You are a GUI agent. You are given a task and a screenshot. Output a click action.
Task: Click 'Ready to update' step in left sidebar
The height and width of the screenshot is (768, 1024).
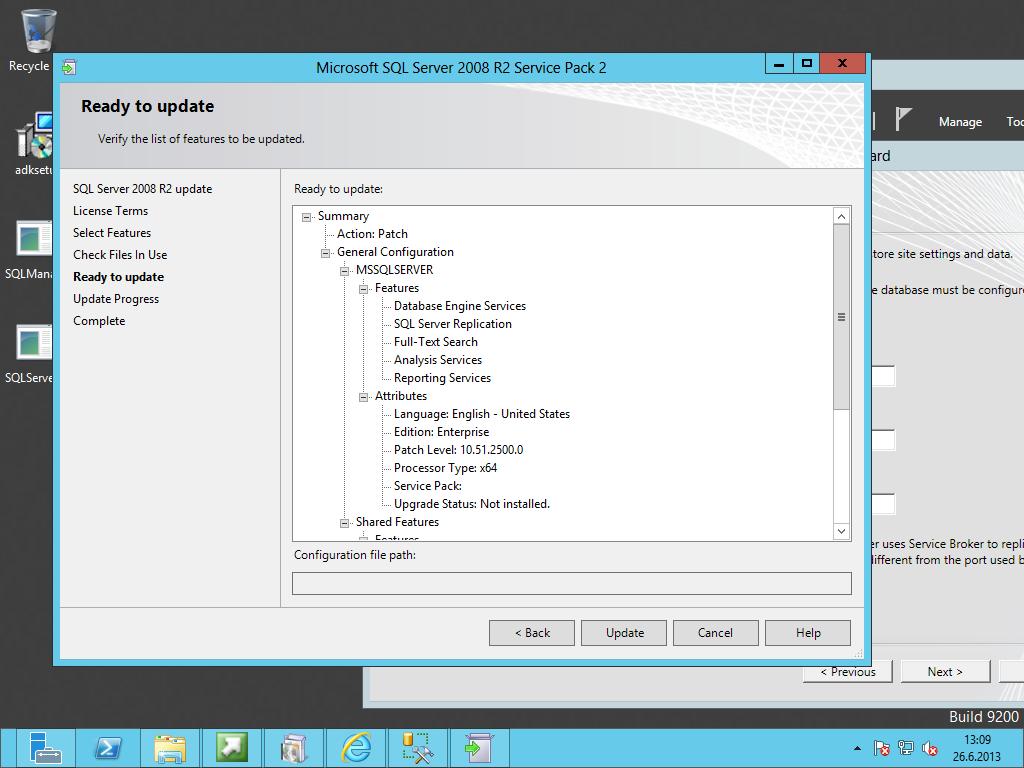click(118, 277)
